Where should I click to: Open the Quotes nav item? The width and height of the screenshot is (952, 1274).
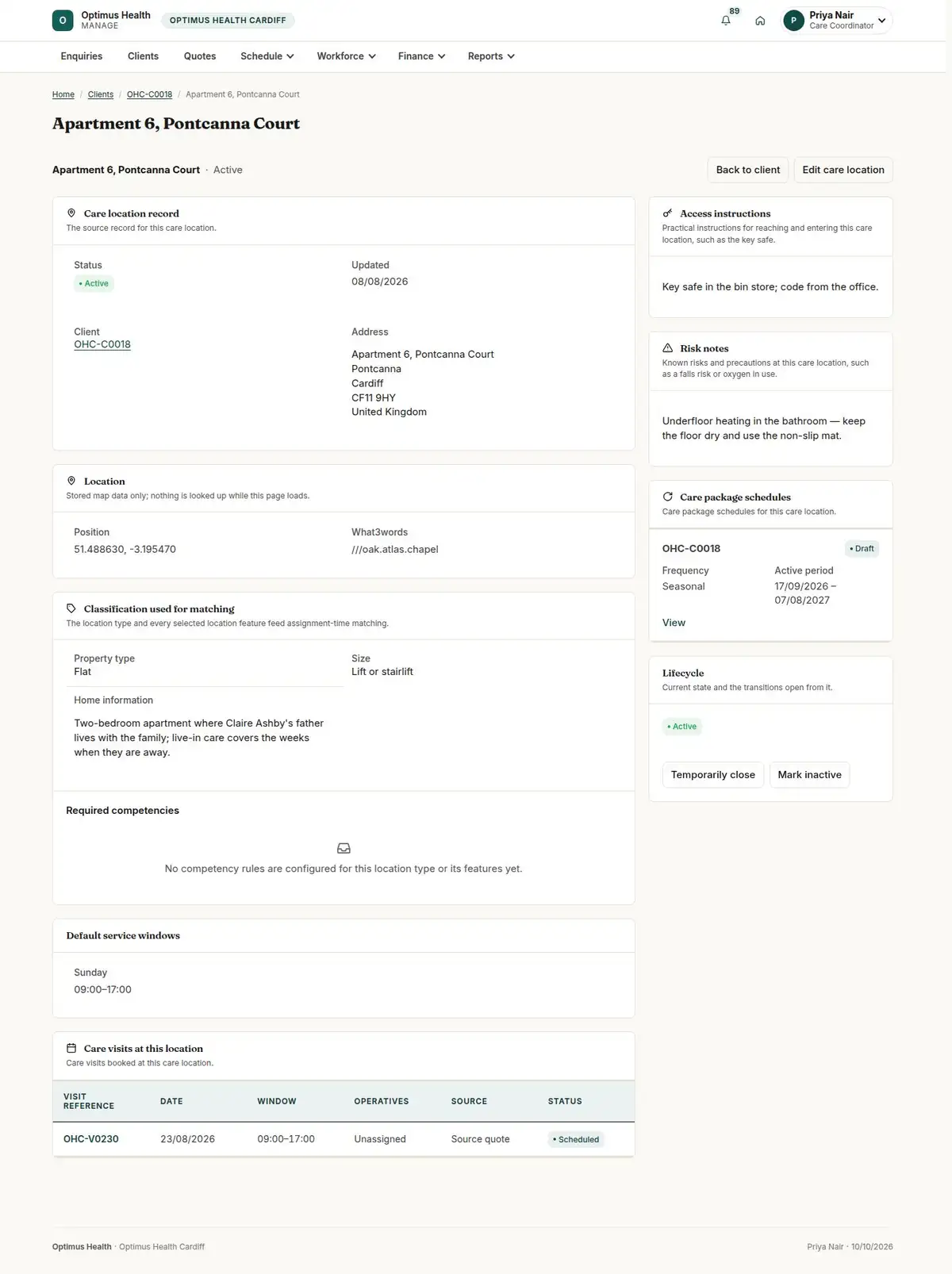pos(200,56)
